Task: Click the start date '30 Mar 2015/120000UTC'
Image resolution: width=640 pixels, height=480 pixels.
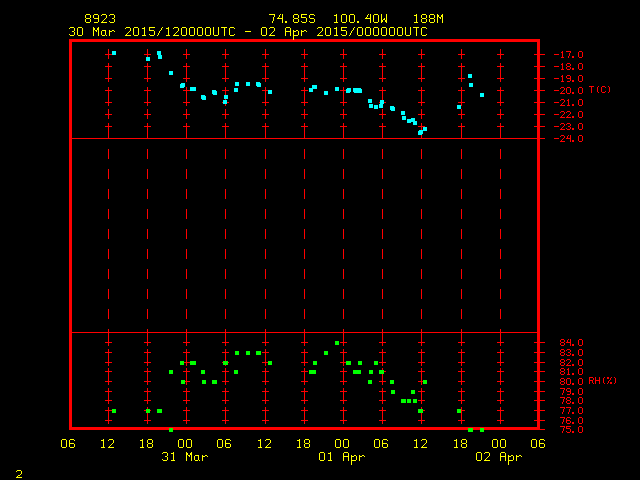Action: (x=152, y=32)
